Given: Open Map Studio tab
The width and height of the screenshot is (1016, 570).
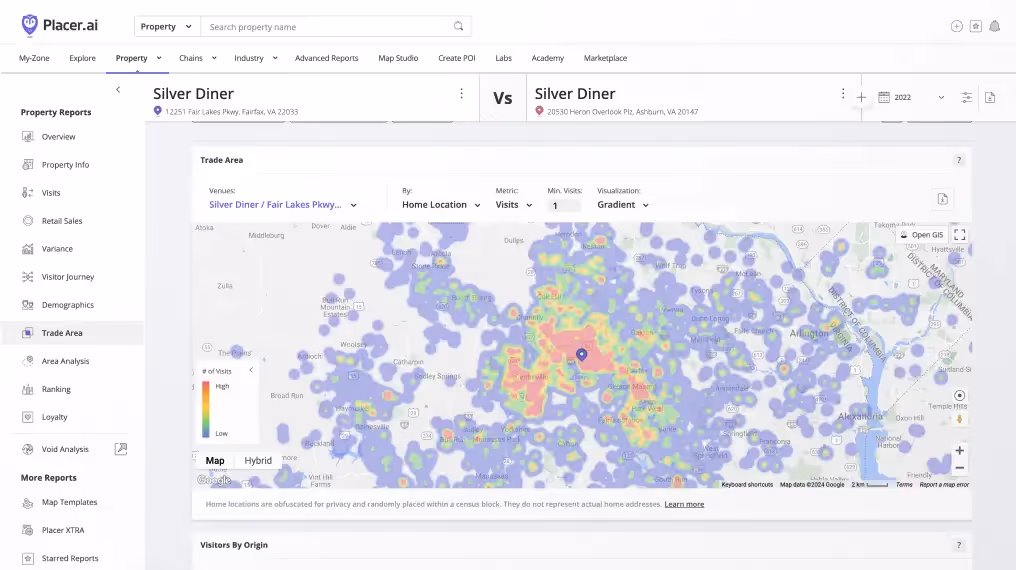Looking at the screenshot, I should pos(398,58).
